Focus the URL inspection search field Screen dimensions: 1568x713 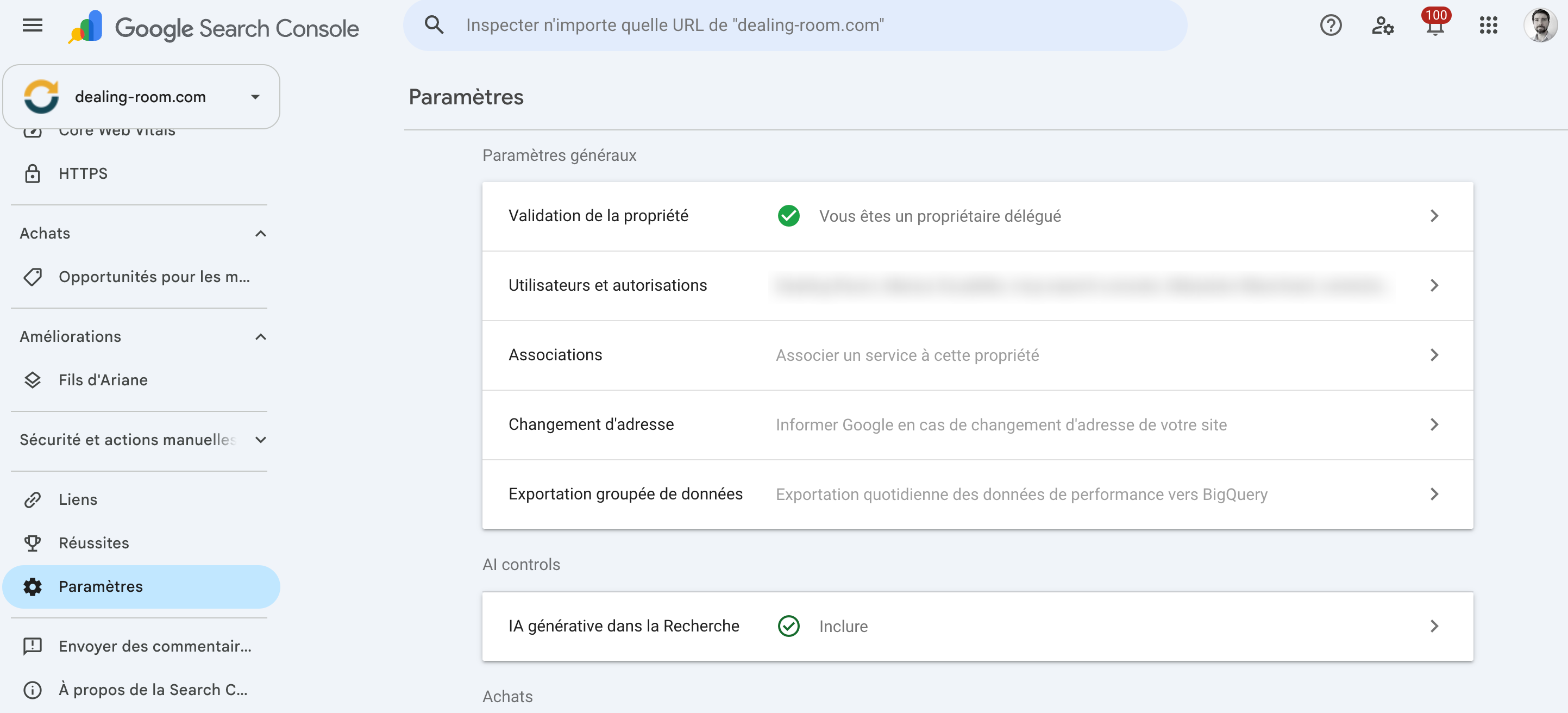[794, 26]
